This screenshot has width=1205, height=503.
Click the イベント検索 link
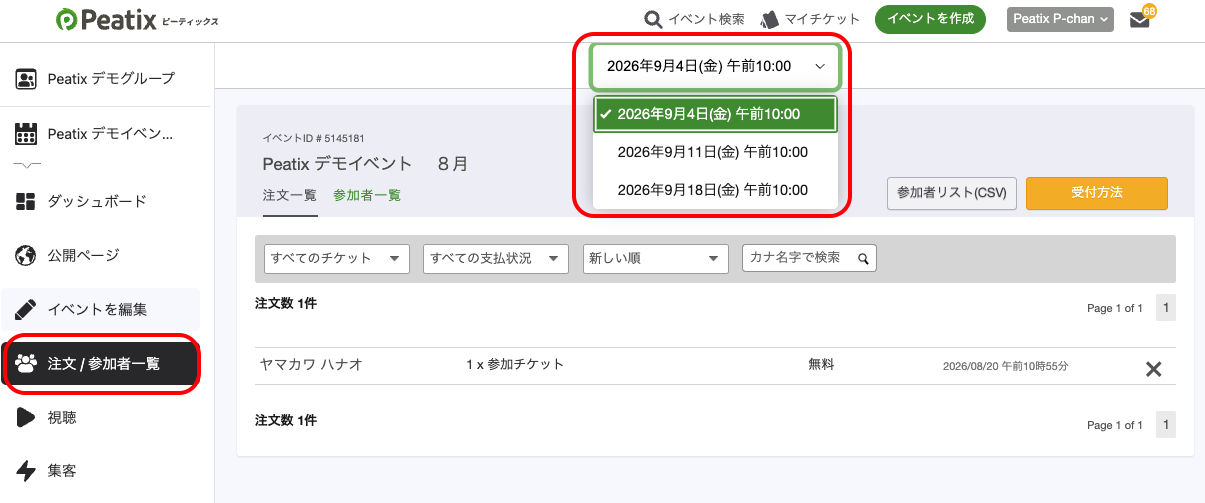pyautogui.click(x=706, y=19)
